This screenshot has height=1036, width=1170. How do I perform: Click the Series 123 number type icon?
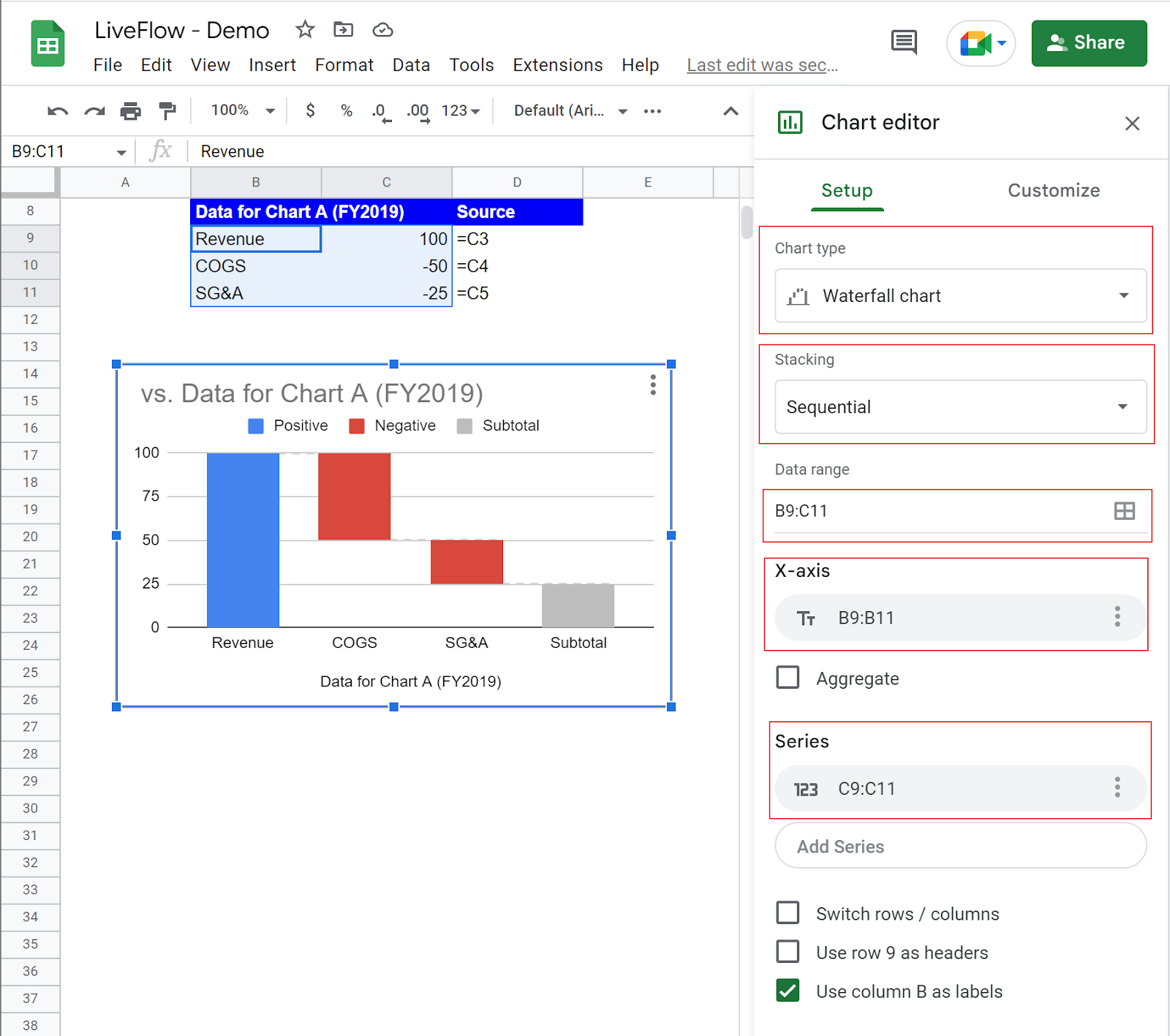806,790
